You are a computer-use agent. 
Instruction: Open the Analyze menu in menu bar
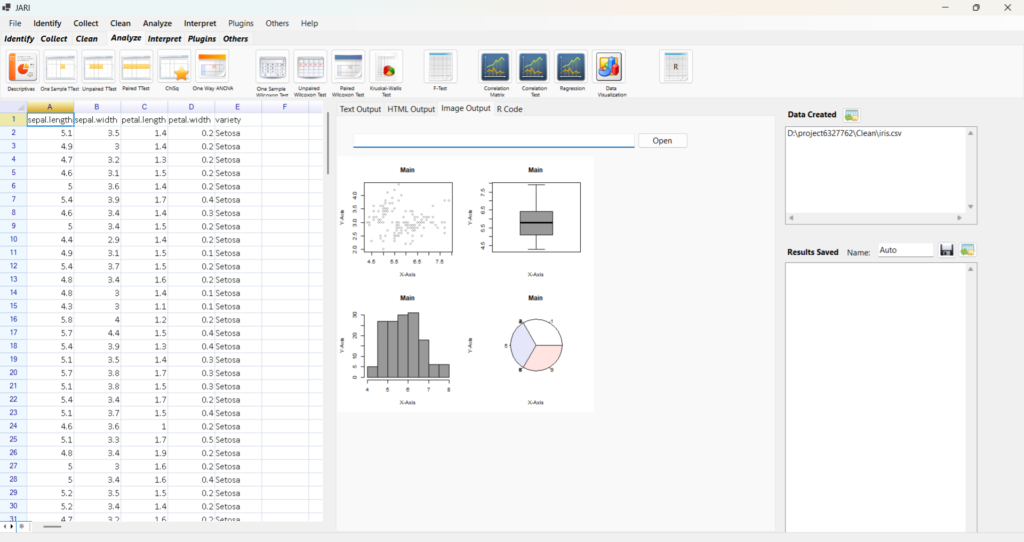157,23
